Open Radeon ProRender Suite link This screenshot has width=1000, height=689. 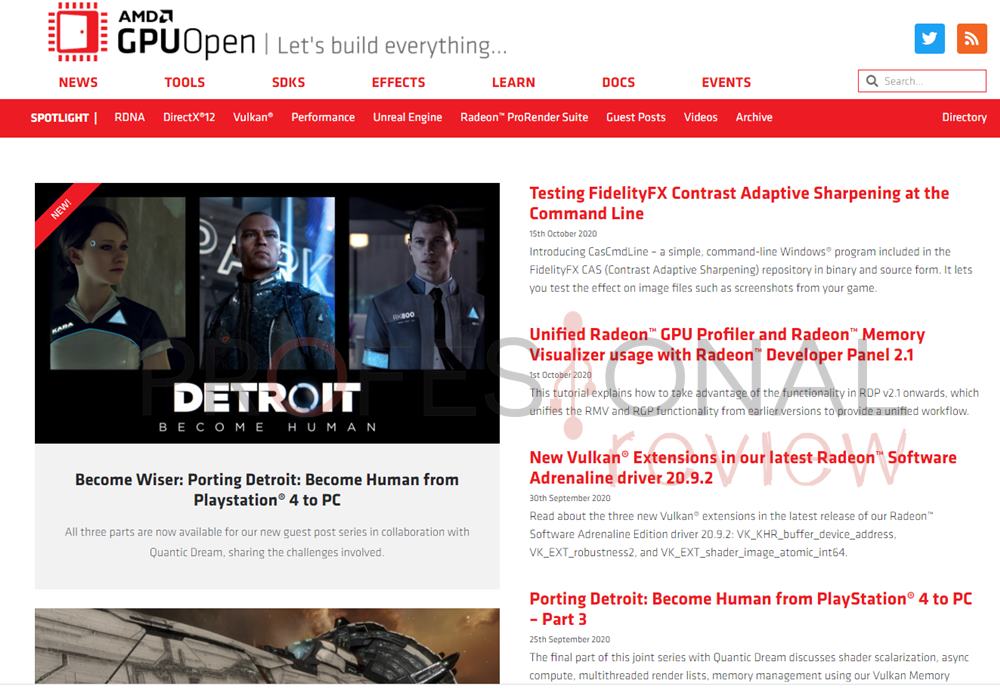(524, 117)
